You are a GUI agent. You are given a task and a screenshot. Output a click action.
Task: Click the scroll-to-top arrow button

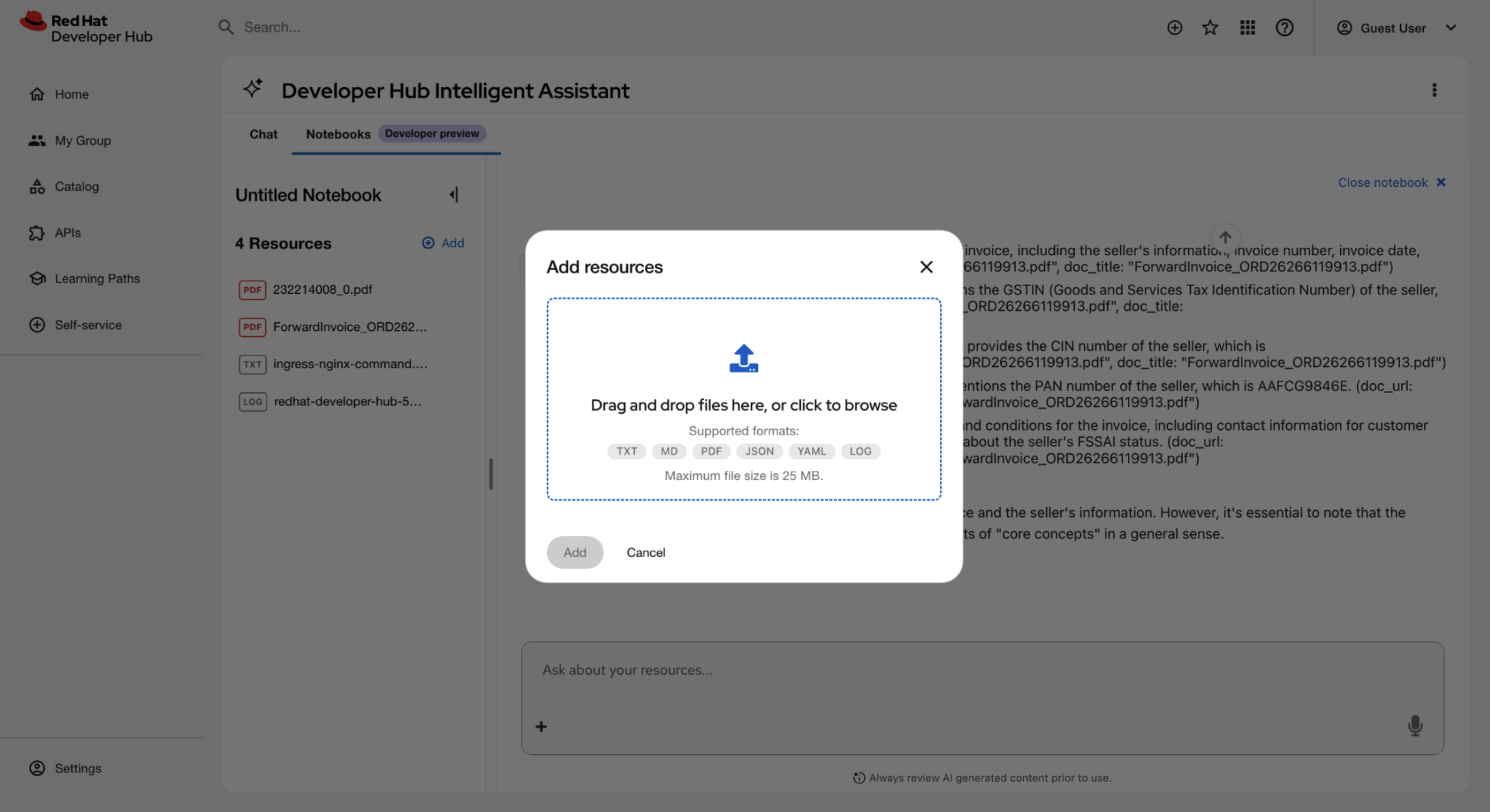click(1225, 237)
